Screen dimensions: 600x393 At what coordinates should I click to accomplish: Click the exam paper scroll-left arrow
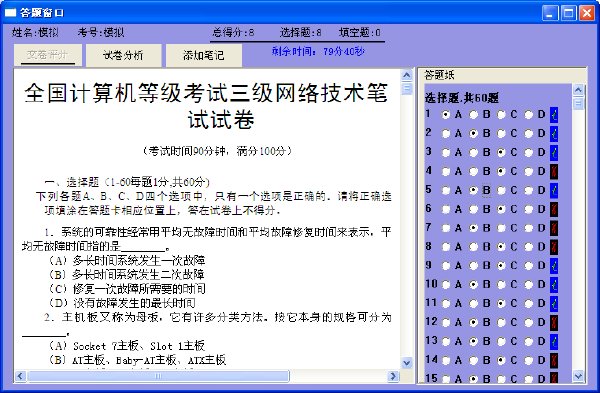coord(20,376)
